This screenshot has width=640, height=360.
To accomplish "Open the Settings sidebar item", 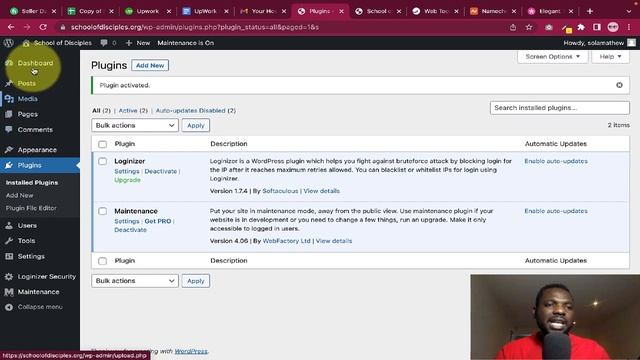I will [x=31, y=256].
